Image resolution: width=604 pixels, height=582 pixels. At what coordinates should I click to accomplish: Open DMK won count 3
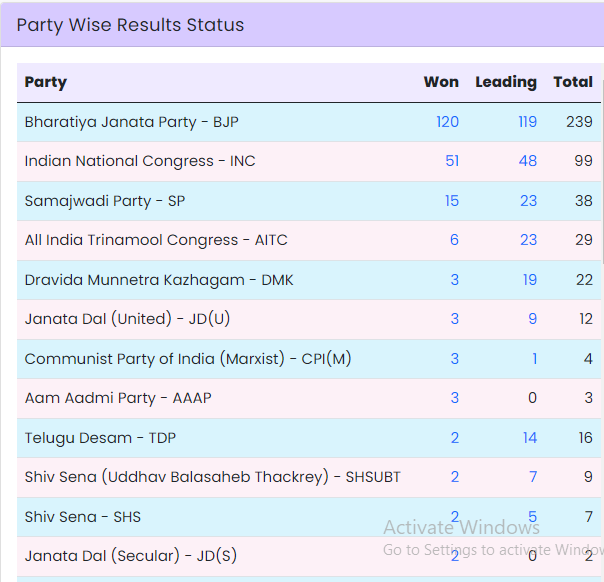click(454, 280)
